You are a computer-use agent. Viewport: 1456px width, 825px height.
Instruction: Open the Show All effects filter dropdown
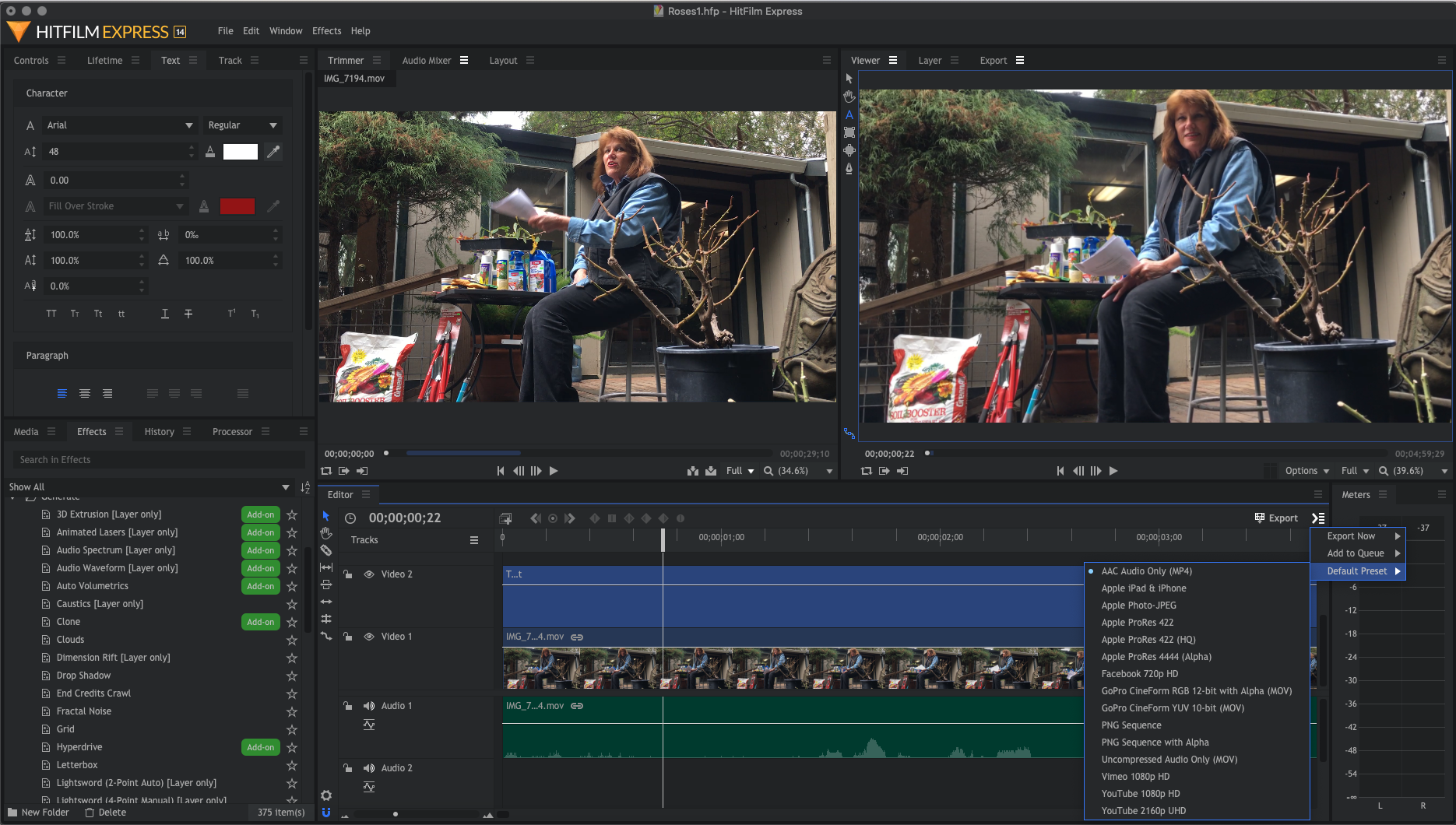click(149, 487)
